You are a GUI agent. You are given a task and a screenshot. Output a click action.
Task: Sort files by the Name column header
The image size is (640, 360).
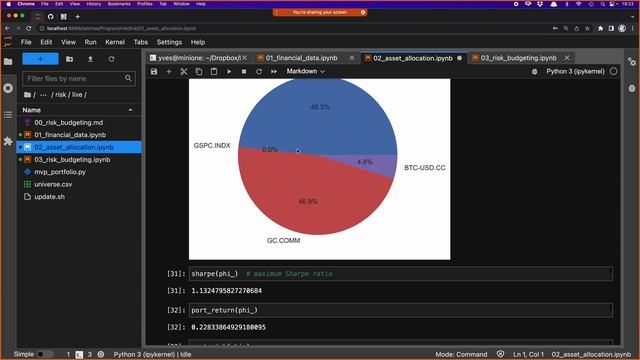coord(78,110)
